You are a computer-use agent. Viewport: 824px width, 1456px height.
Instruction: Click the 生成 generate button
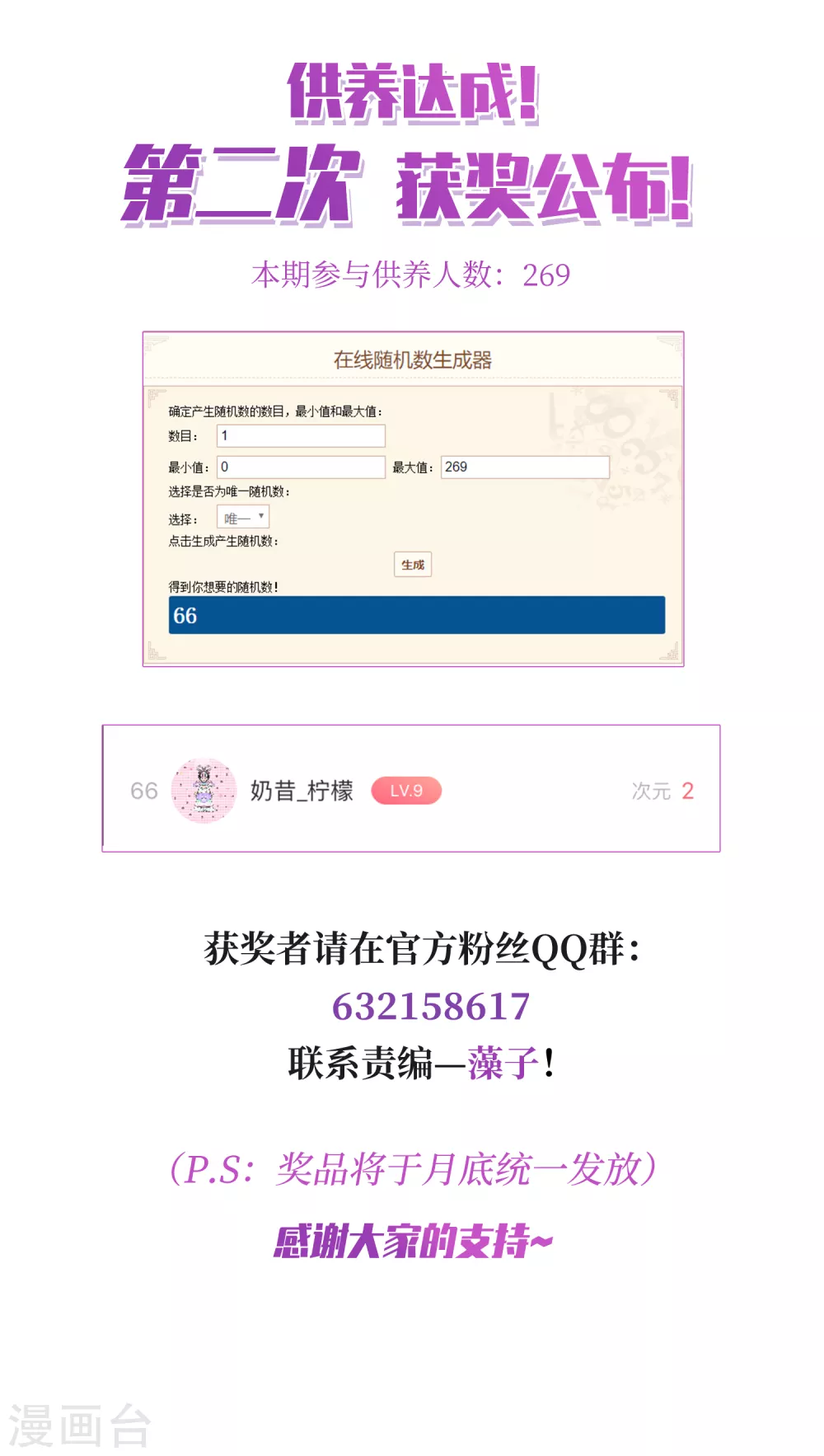(413, 565)
